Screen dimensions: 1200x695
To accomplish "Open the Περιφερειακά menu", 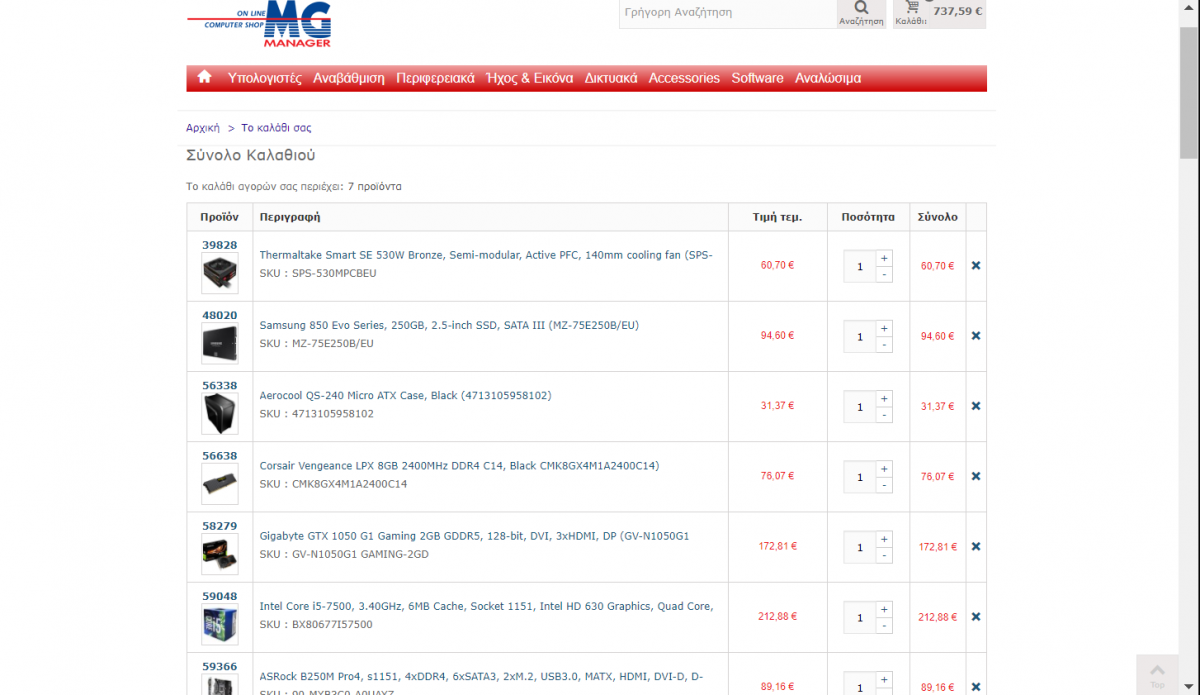I will point(435,78).
